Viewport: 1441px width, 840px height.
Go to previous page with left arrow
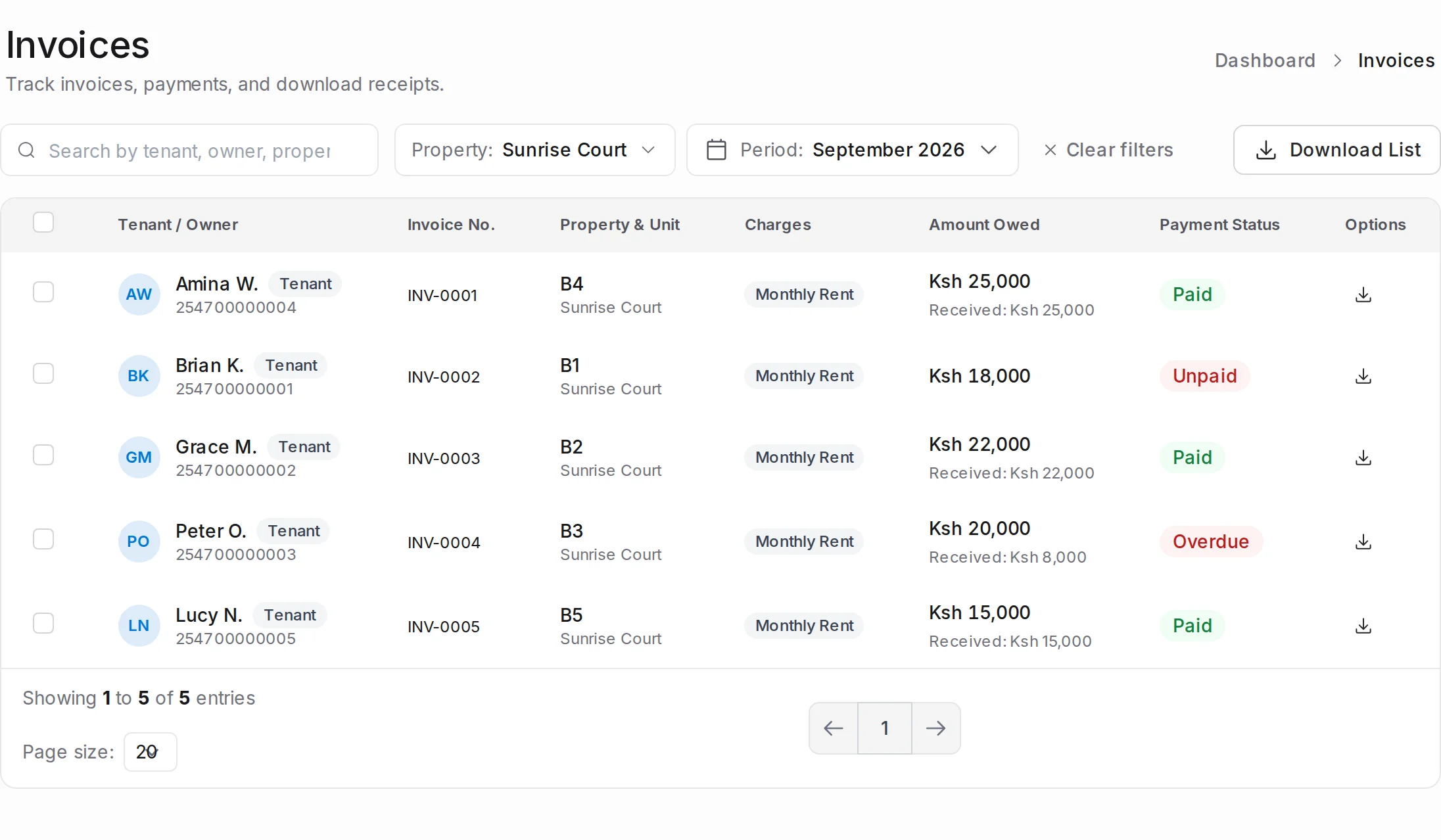pyautogui.click(x=834, y=728)
